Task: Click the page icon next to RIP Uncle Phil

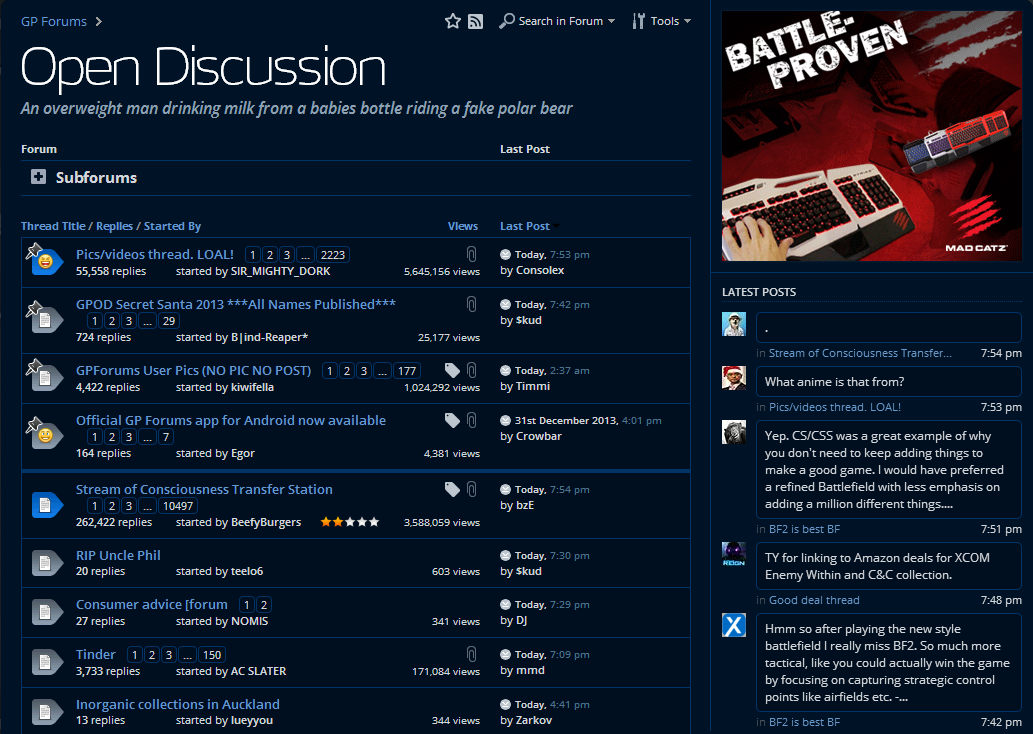Action: pos(44,562)
